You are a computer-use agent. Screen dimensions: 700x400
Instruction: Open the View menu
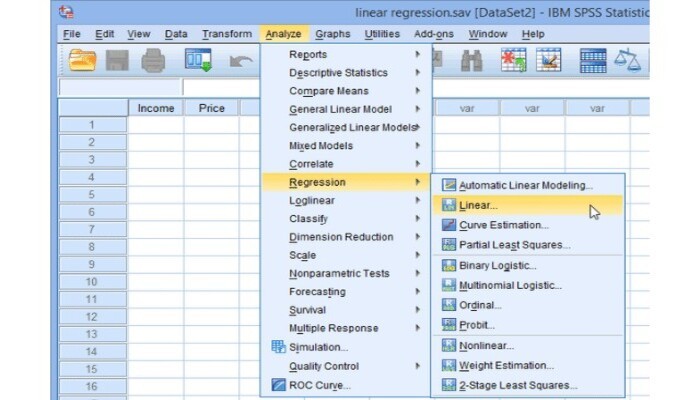pos(138,34)
